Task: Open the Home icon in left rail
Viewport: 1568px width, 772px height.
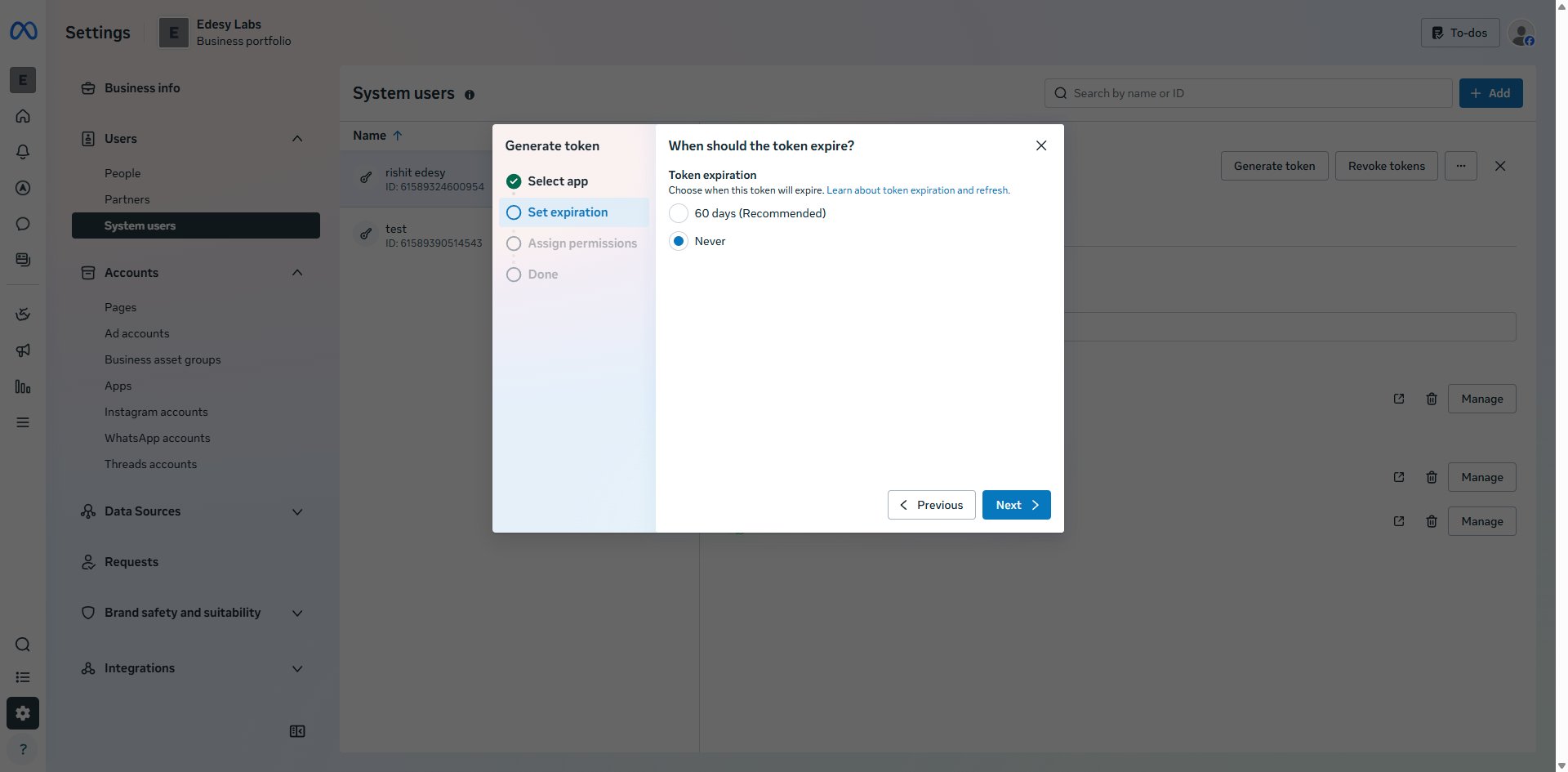Action: (23, 116)
